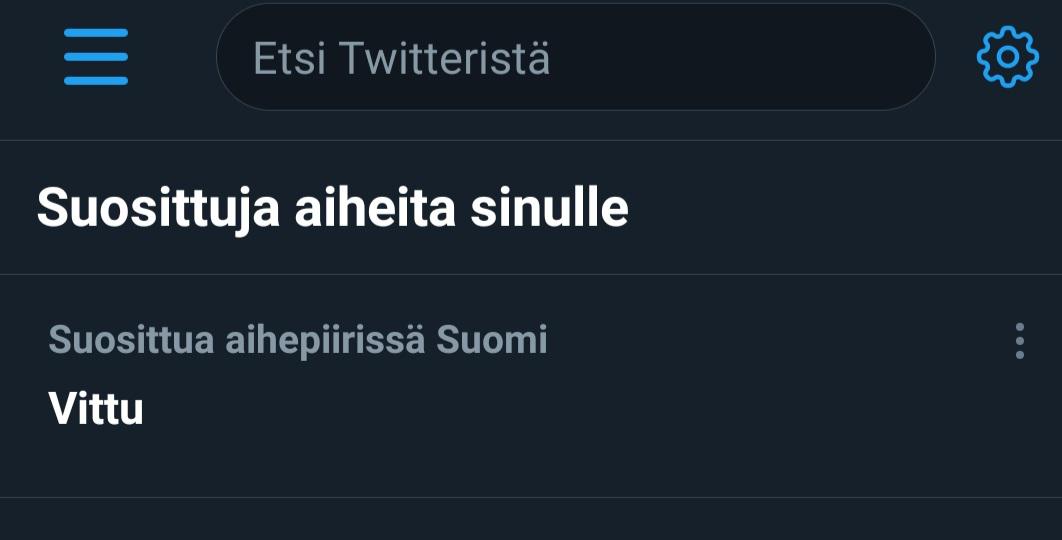The image size is (1062, 540).
Task: Show the overflow menu with vertical dots
Action: click(1019, 341)
